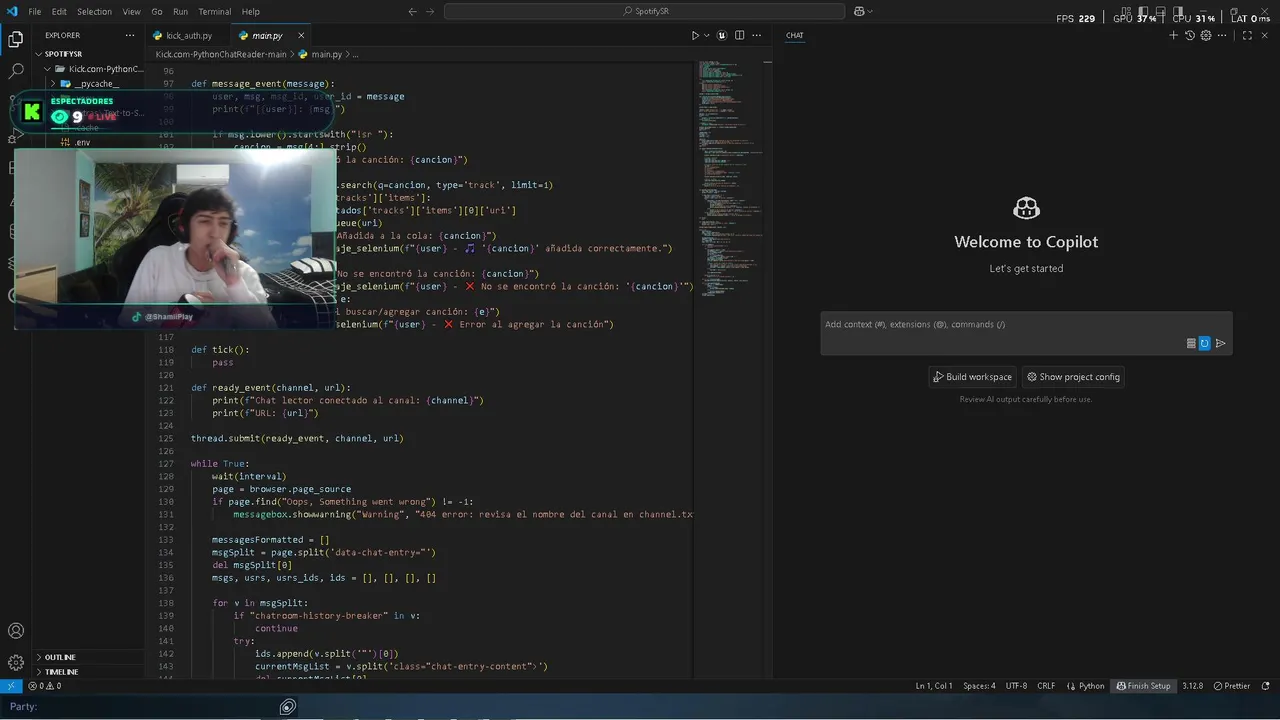Open the Manage gear in activity bar
Screen dimensions: 1280x720
(16, 663)
